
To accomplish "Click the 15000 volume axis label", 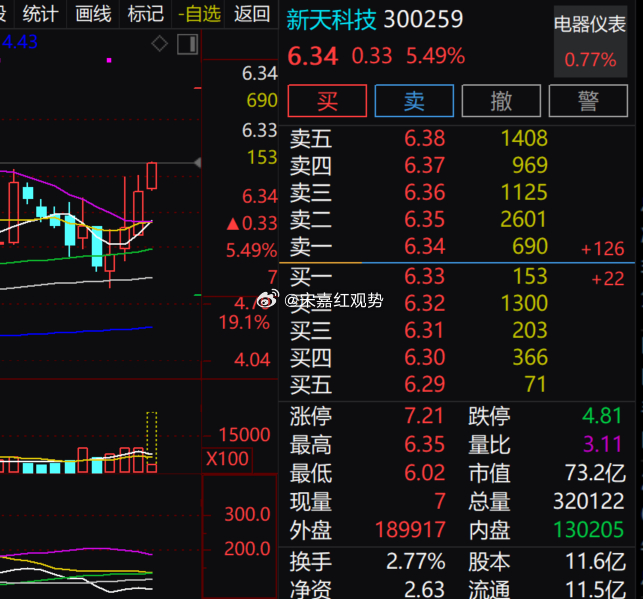I will click(244, 435).
